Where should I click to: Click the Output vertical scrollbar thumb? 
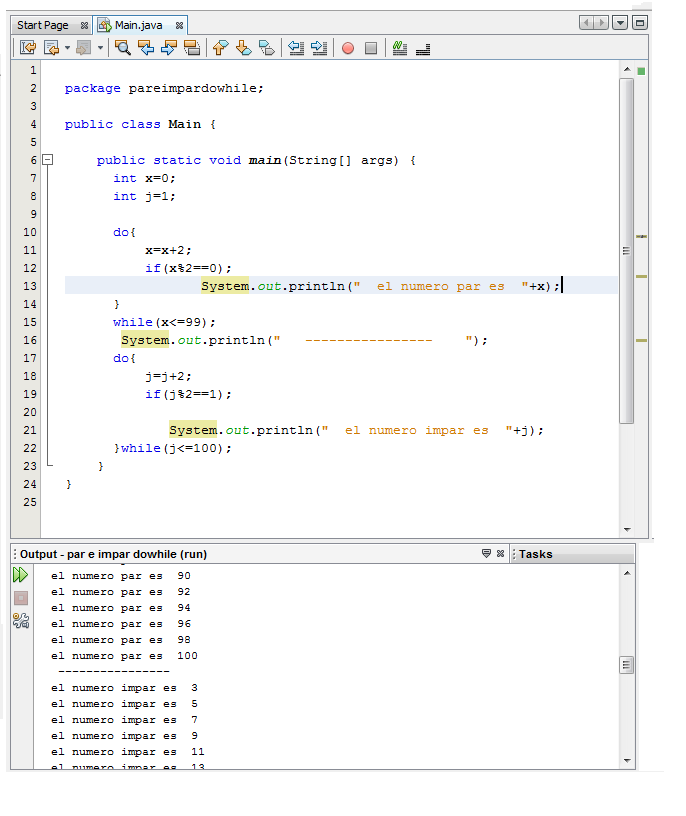(x=627, y=665)
